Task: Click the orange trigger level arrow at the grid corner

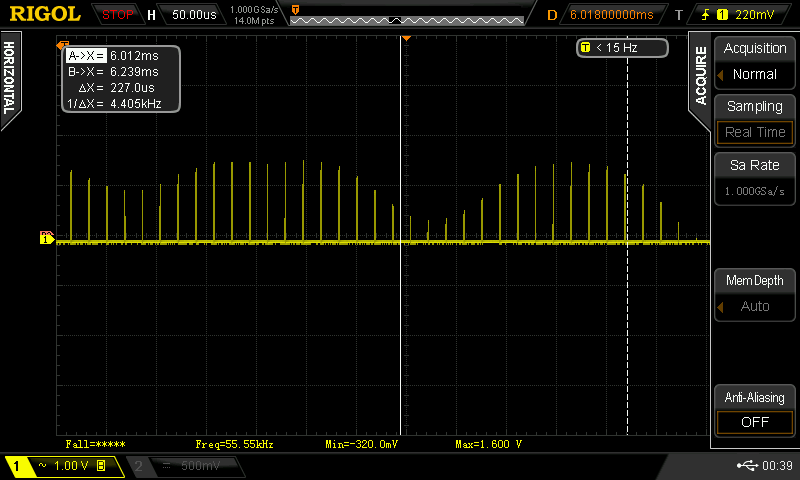Action: (x=62, y=45)
